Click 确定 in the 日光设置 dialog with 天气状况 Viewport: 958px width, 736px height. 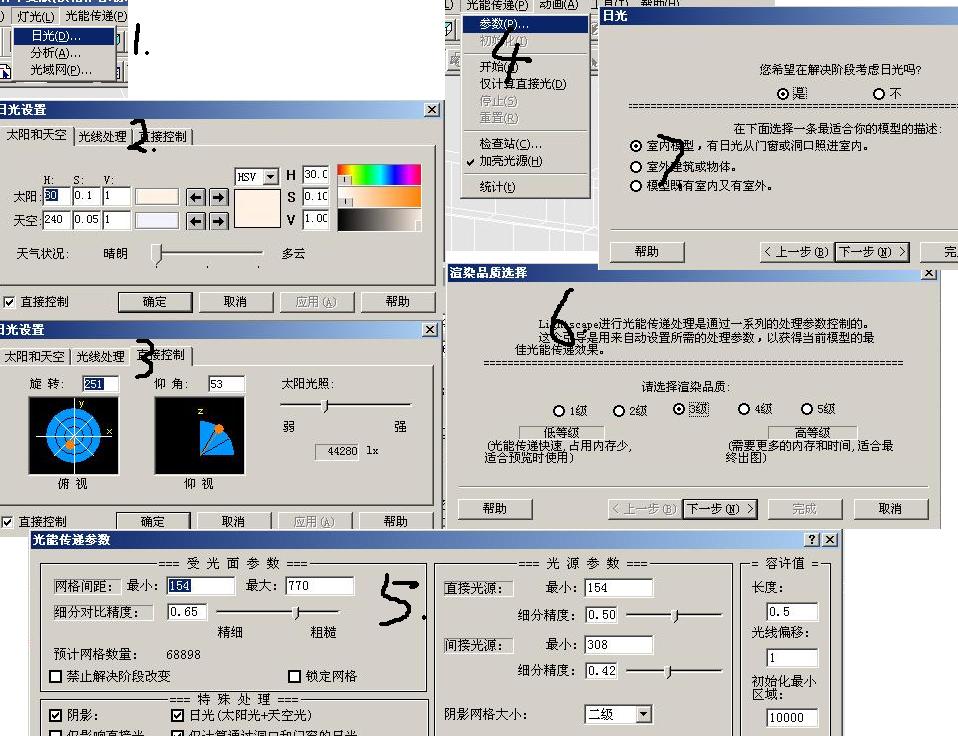coord(155,302)
